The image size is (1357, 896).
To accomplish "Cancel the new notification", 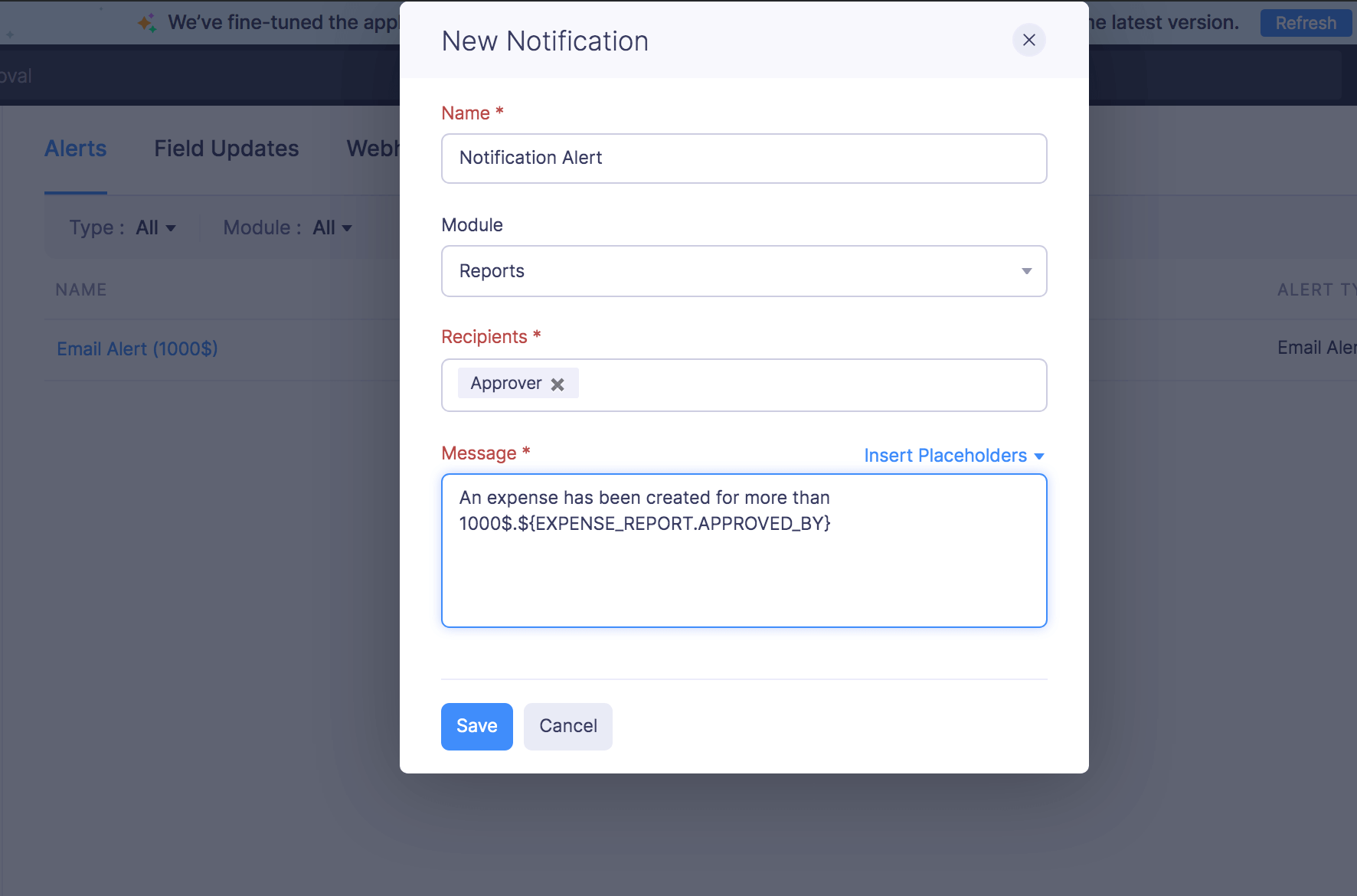I will (x=567, y=726).
